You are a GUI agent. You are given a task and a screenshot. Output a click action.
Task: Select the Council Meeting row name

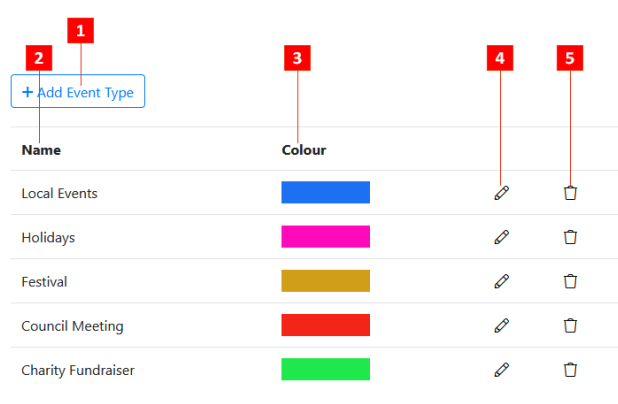tap(73, 326)
